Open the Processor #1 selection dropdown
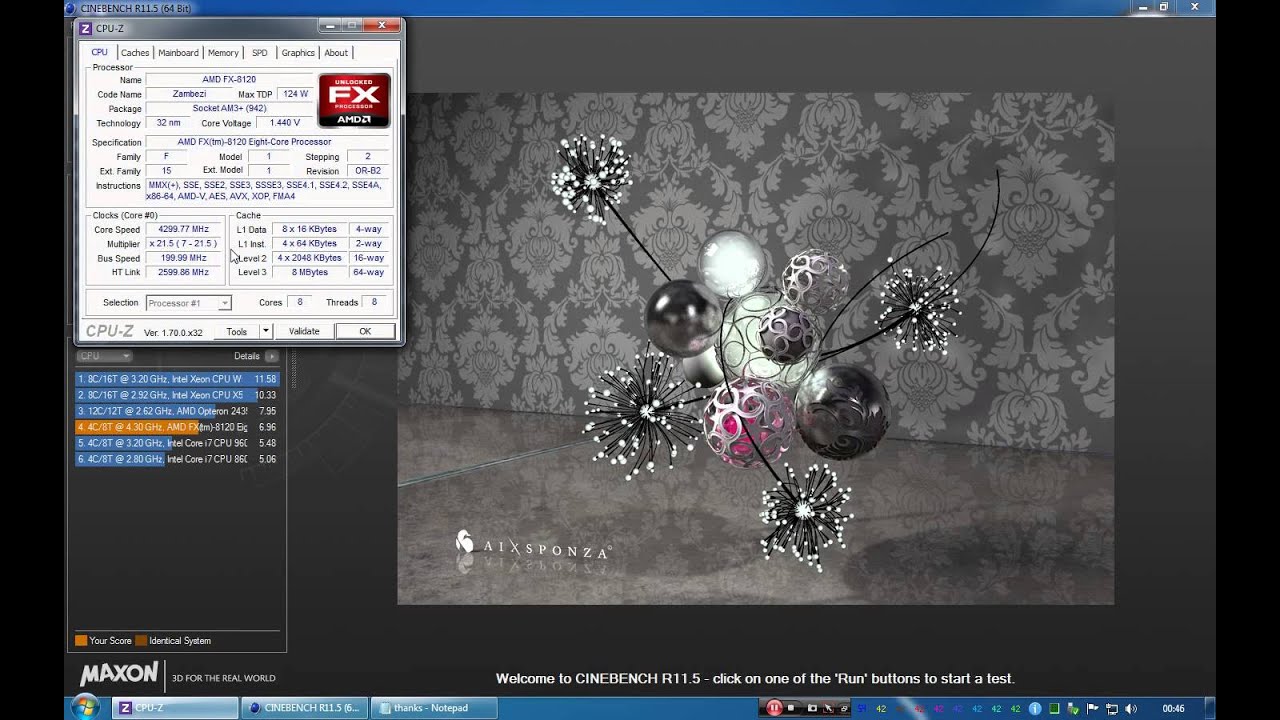Screen dimensions: 1280x720 coord(188,303)
